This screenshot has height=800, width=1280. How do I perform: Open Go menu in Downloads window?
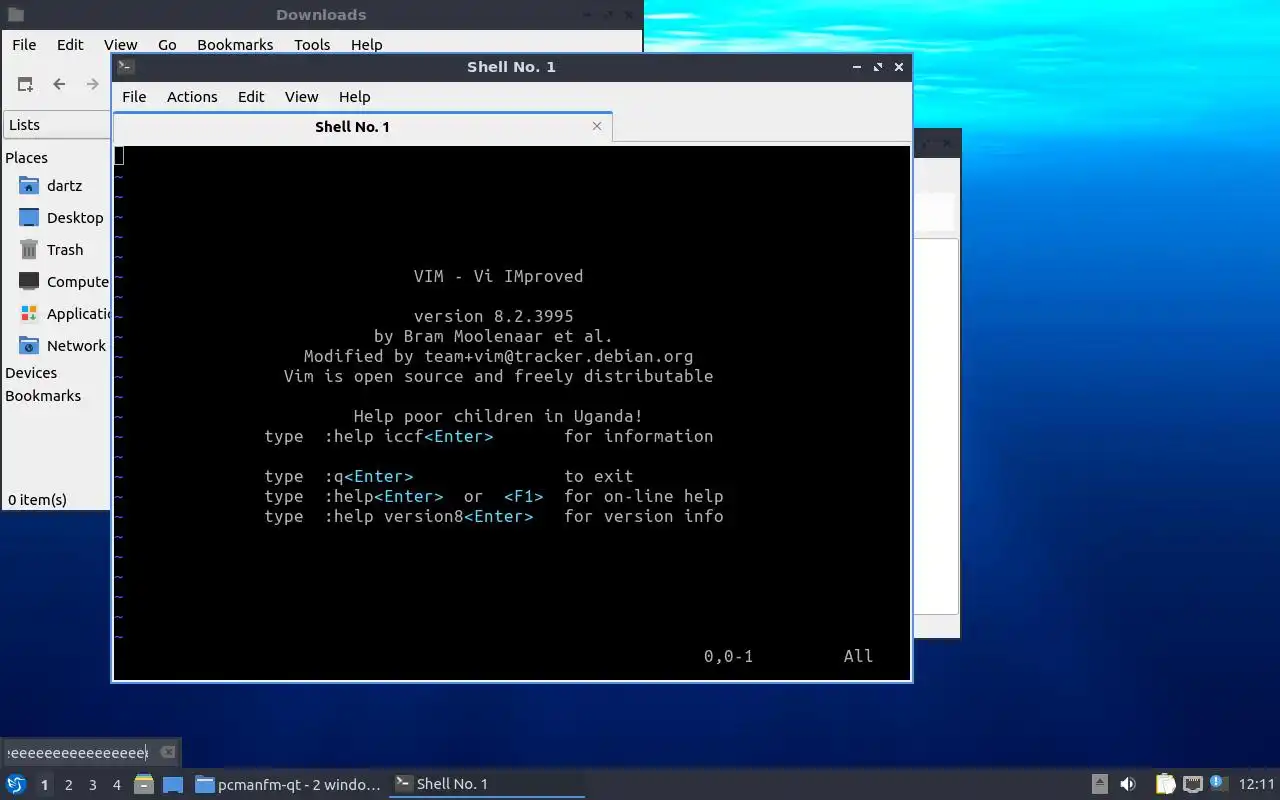(x=167, y=44)
